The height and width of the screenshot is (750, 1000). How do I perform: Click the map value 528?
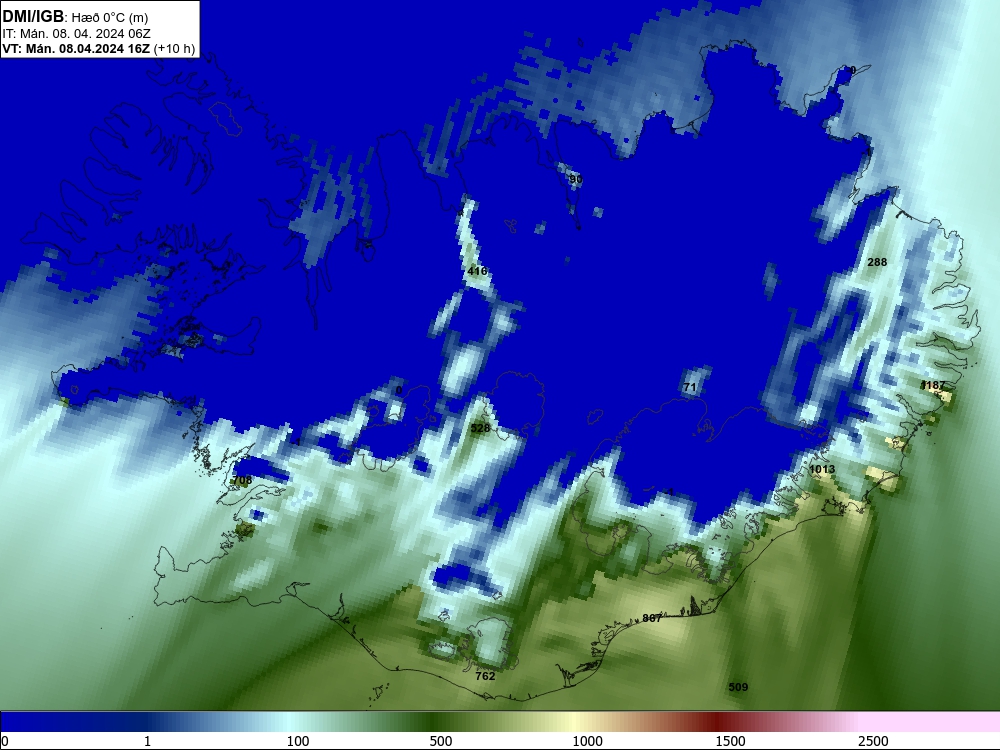[480, 428]
